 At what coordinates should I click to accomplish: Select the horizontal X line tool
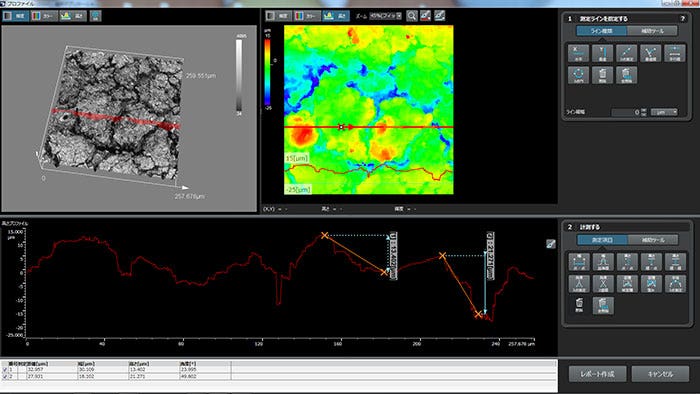point(579,53)
